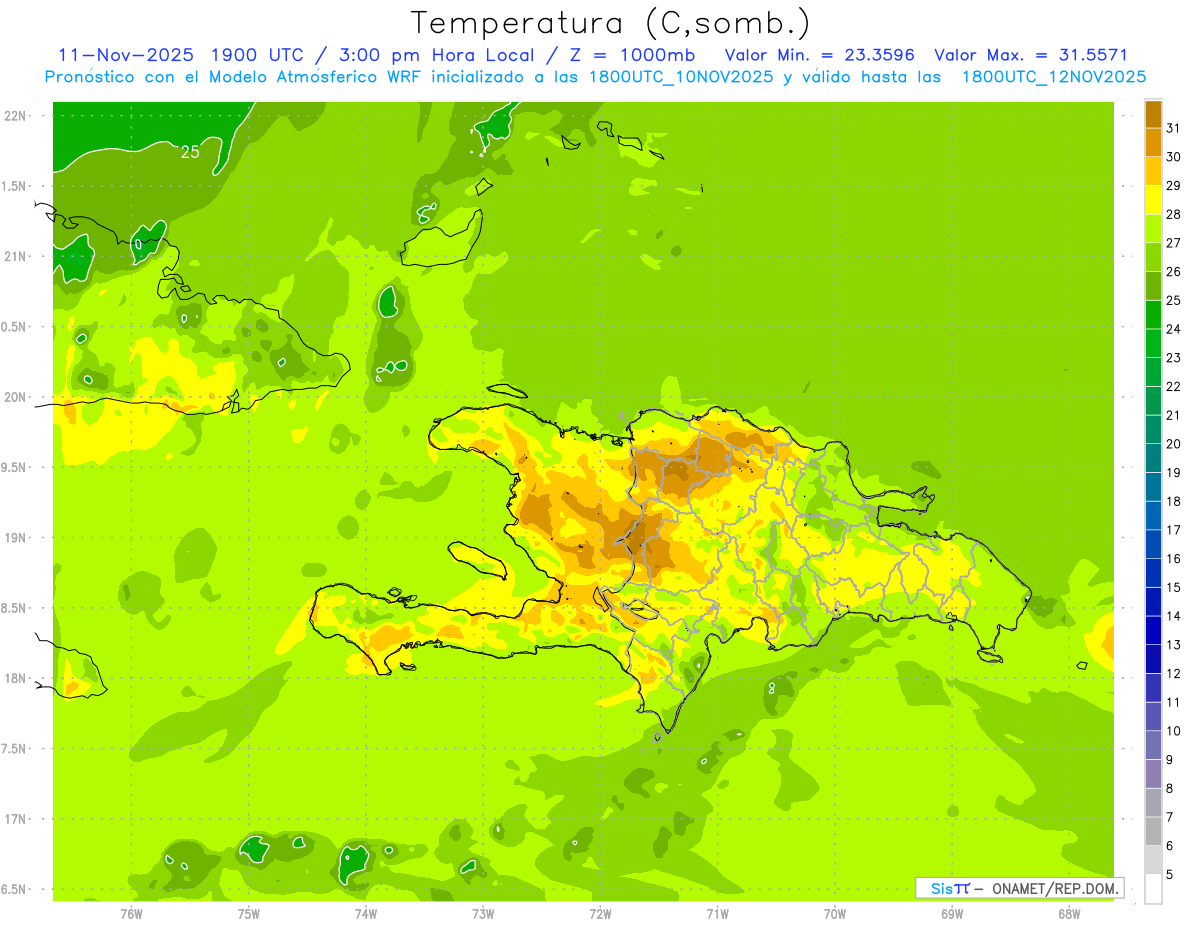This screenshot has height=927, width=1200.
Task: Select the legend color band between 8 and 9
Action: pyautogui.click(x=1153, y=774)
